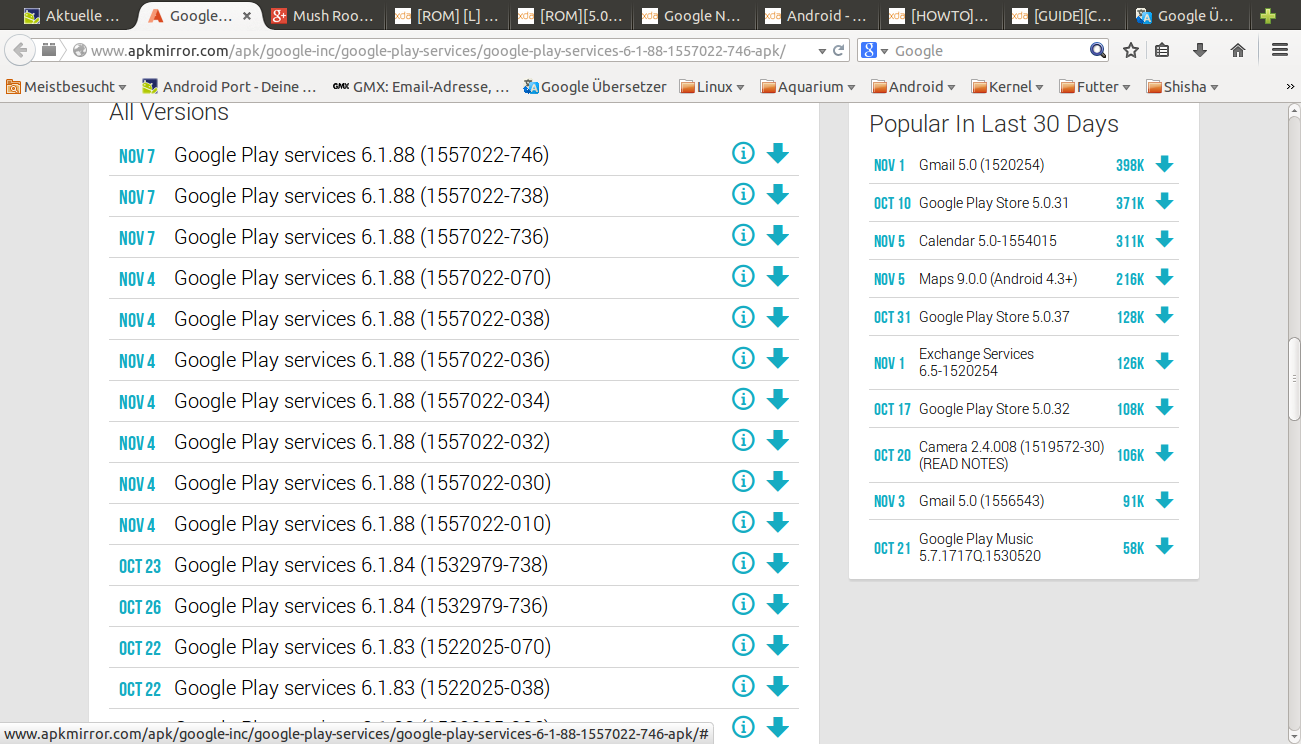Screen dimensions: 1301x744
Task: Switch to the Mush Roo... tab
Action: [x=322, y=16]
